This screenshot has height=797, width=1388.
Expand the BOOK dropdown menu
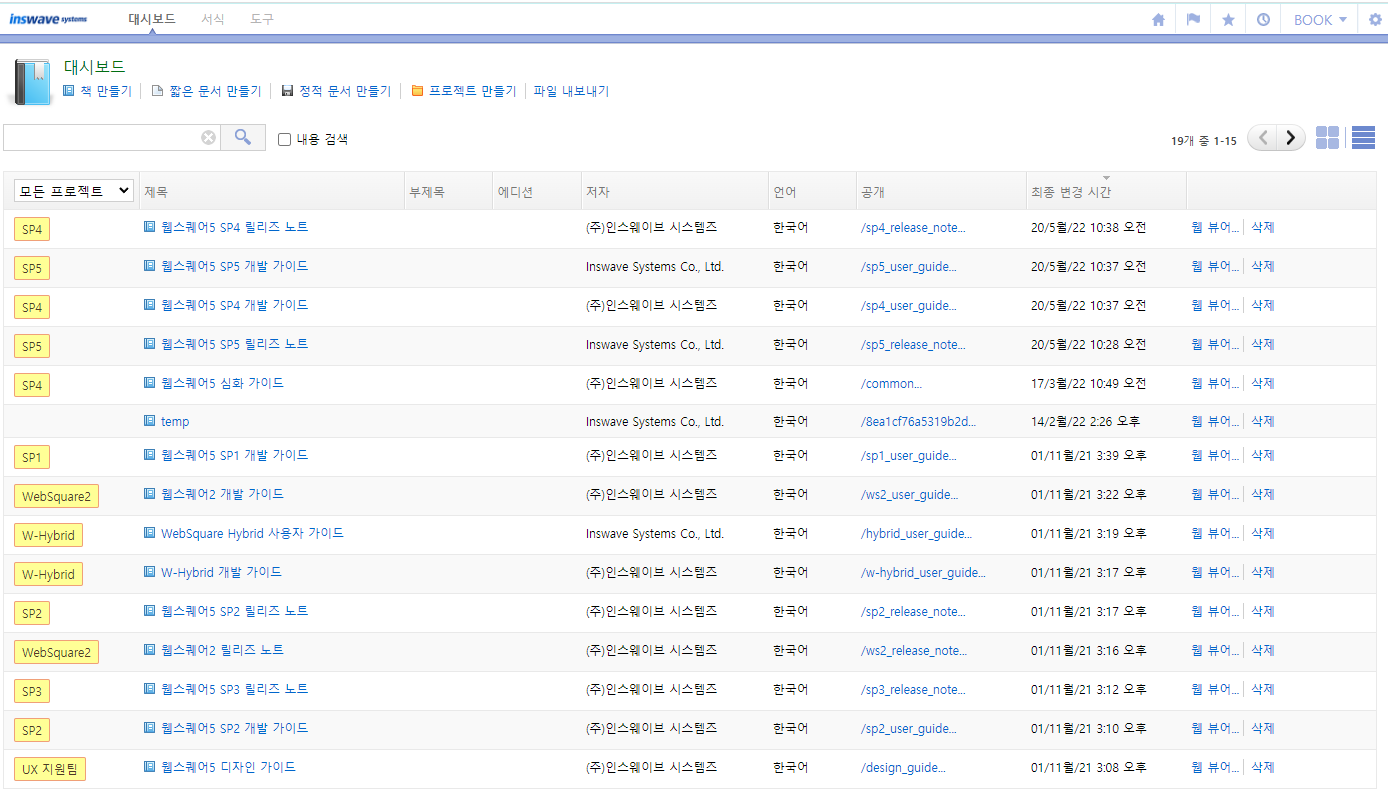1320,20
